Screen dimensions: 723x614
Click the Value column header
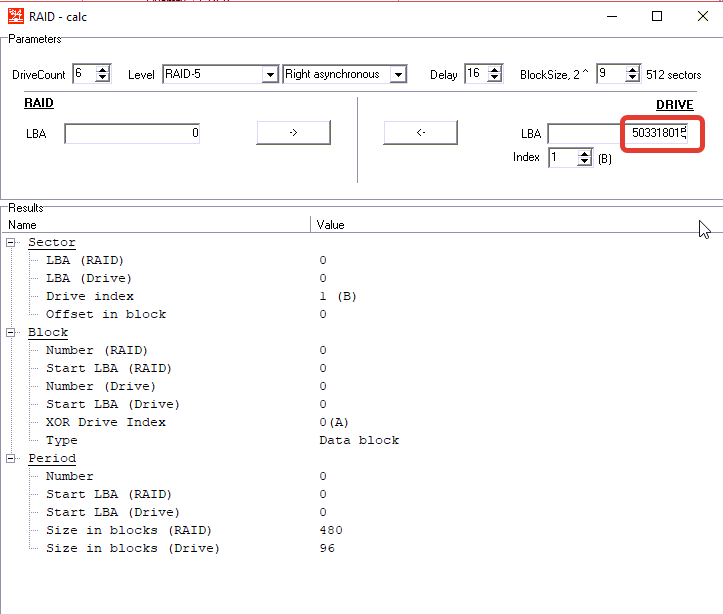click(500, 225)
